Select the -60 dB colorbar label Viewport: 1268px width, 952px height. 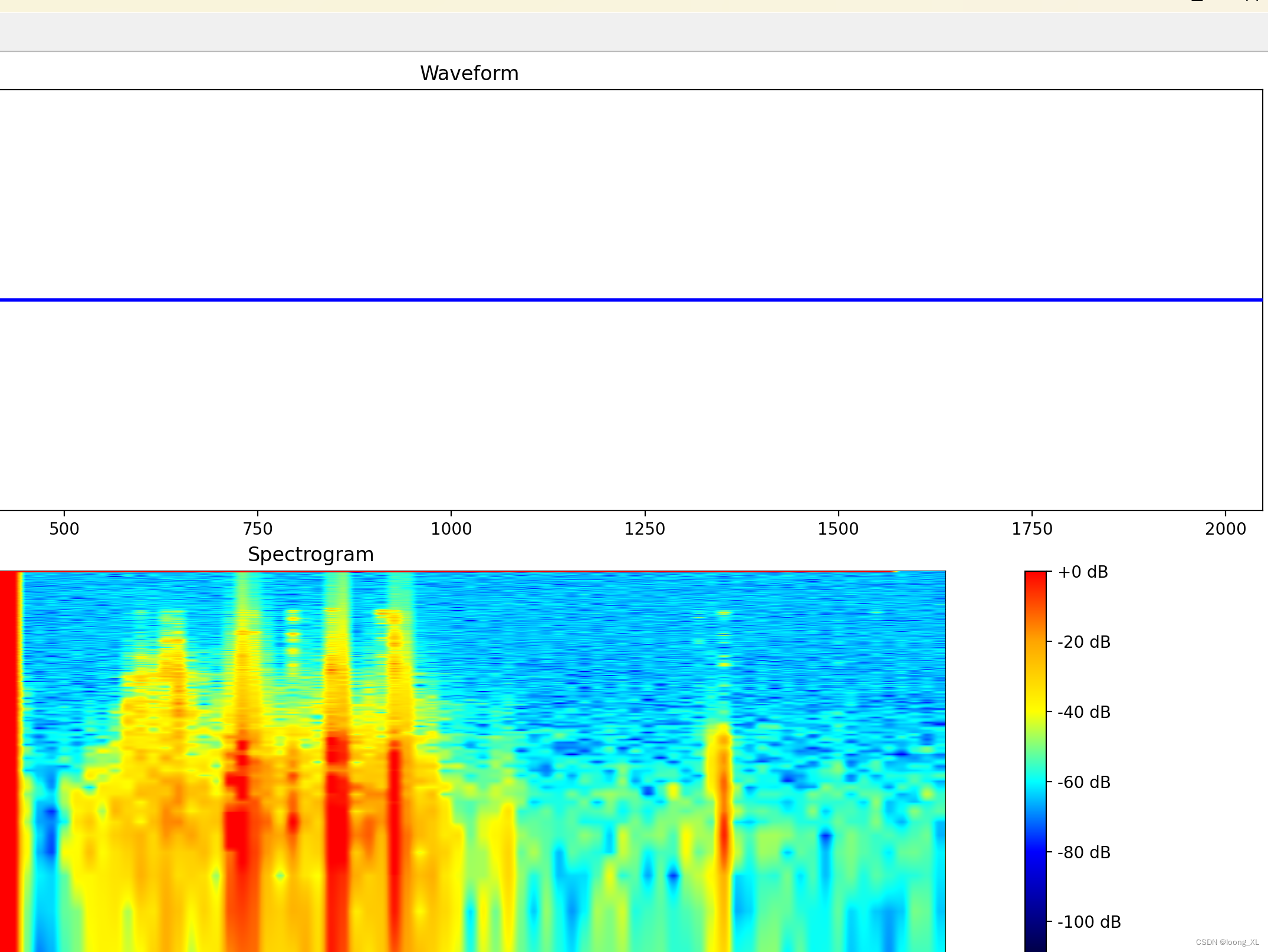tap(1084, 782)
